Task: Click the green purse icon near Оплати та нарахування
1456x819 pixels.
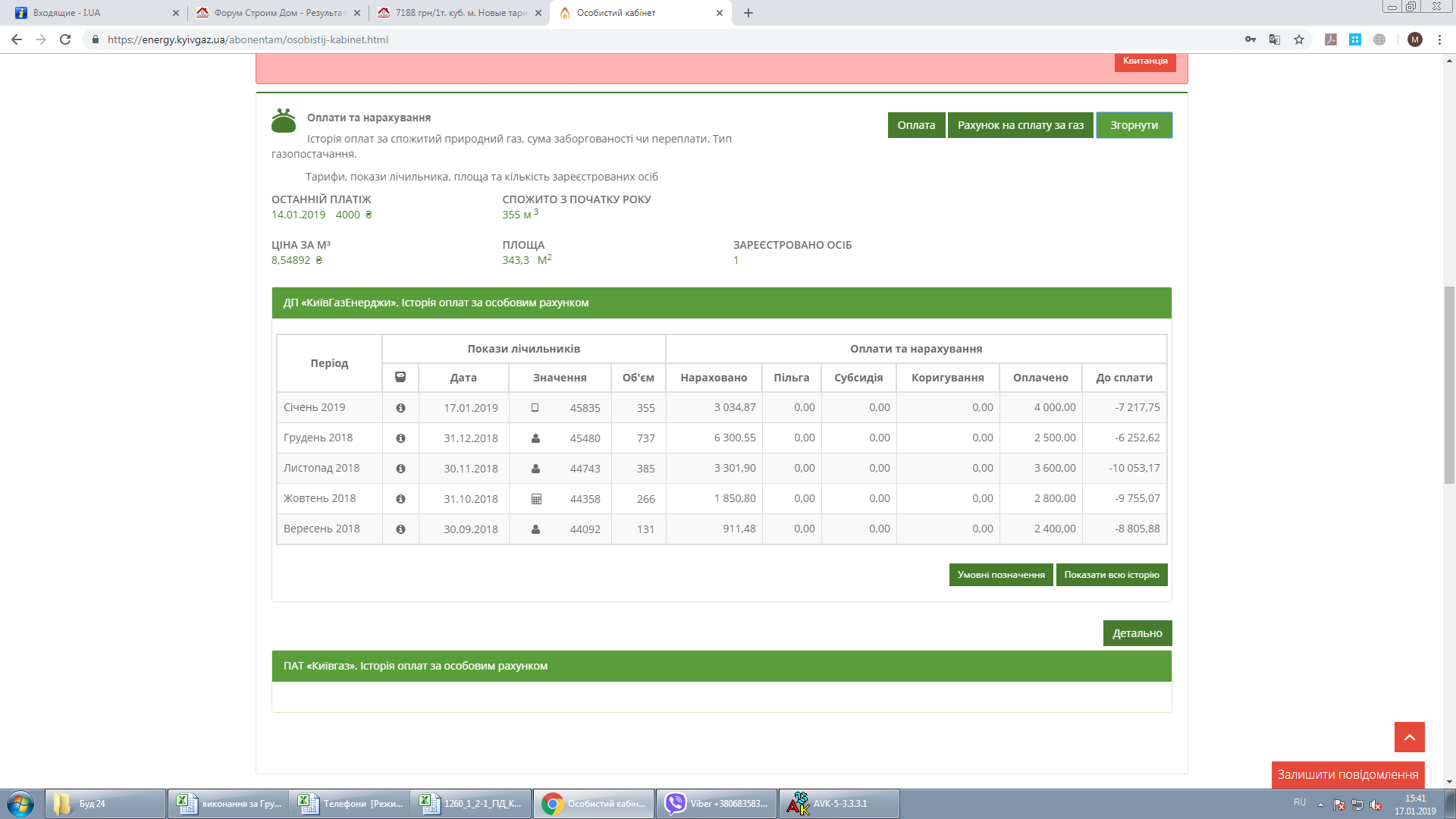Action: [284, 121]
